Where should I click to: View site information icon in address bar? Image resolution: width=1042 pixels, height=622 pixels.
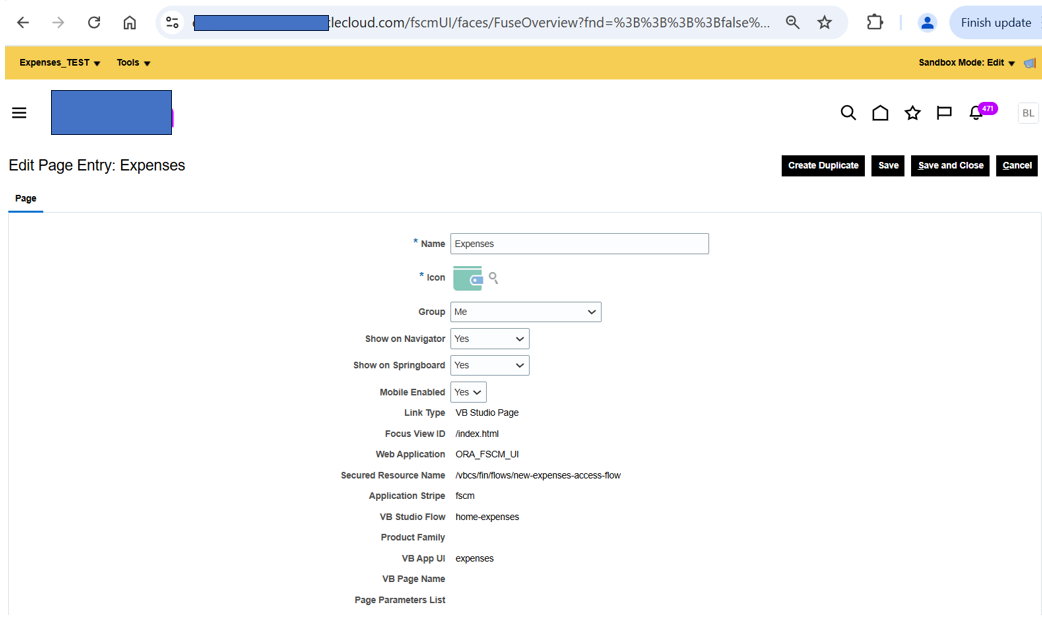pos(172,23)
